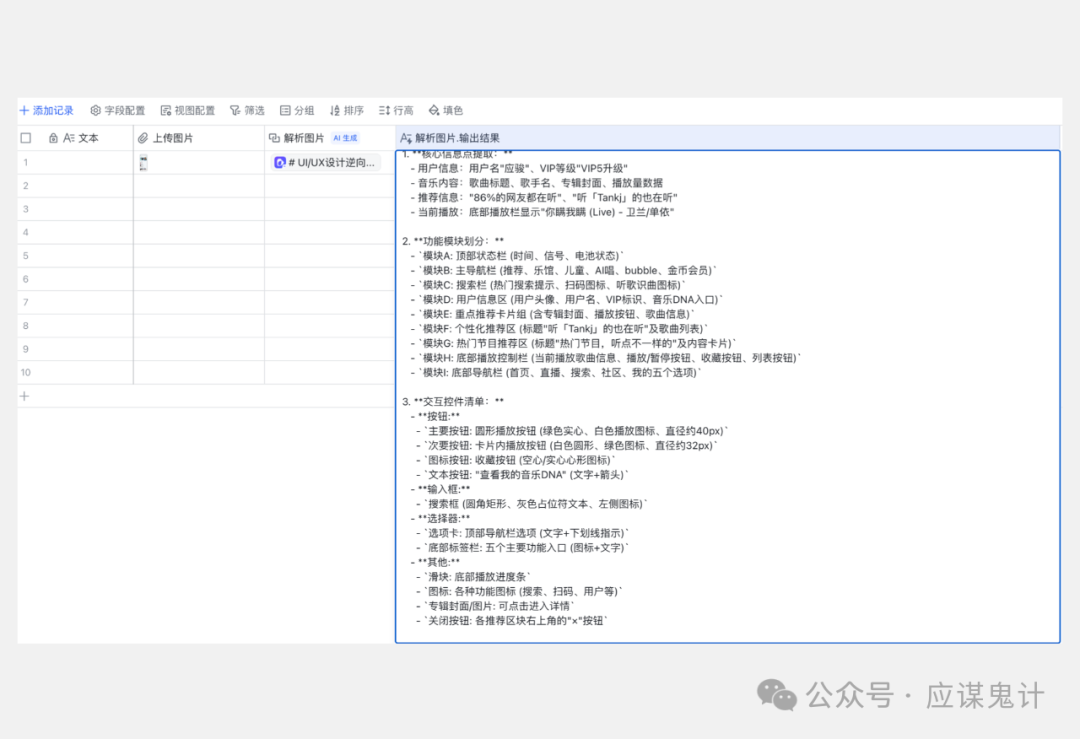The height and width of the screenshot is (739, 1080).
Task: Open the # UI/UX设计逆向 tag in row 1
Action: tap(330, 161)
